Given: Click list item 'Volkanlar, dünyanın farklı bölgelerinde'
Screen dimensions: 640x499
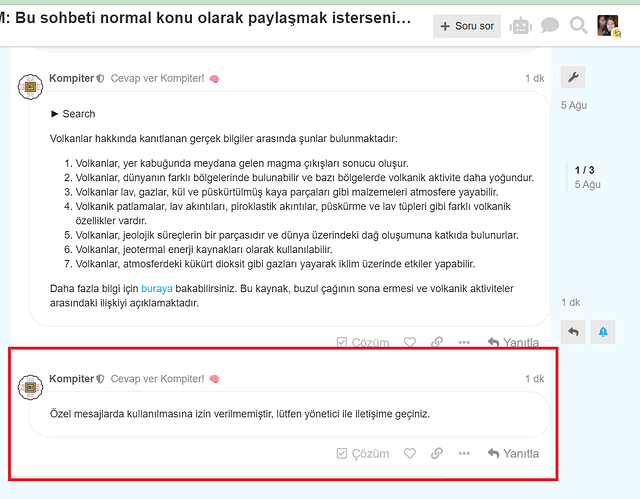Looking at the screenshot, I should (304, 178).
